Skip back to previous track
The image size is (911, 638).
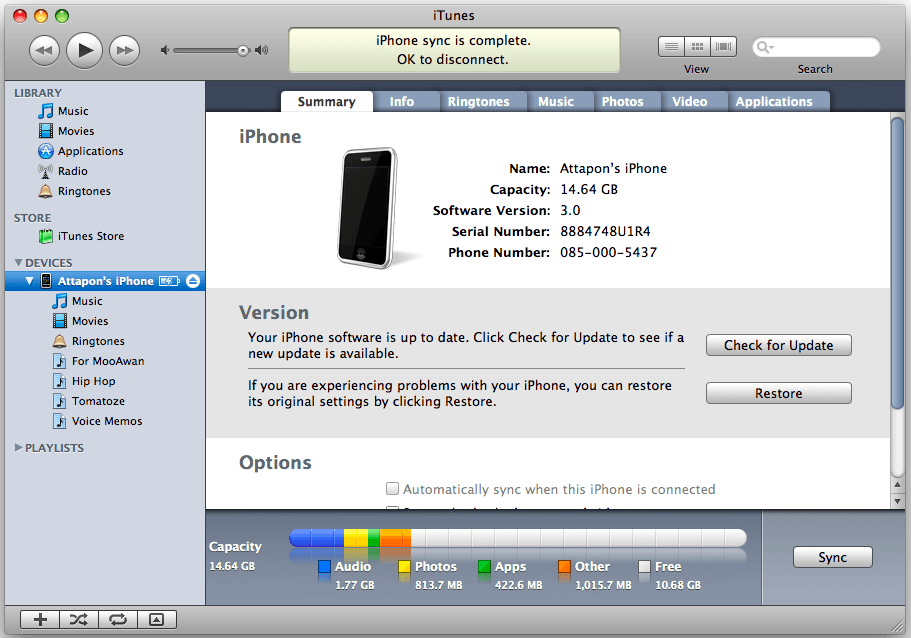(44, 51)
